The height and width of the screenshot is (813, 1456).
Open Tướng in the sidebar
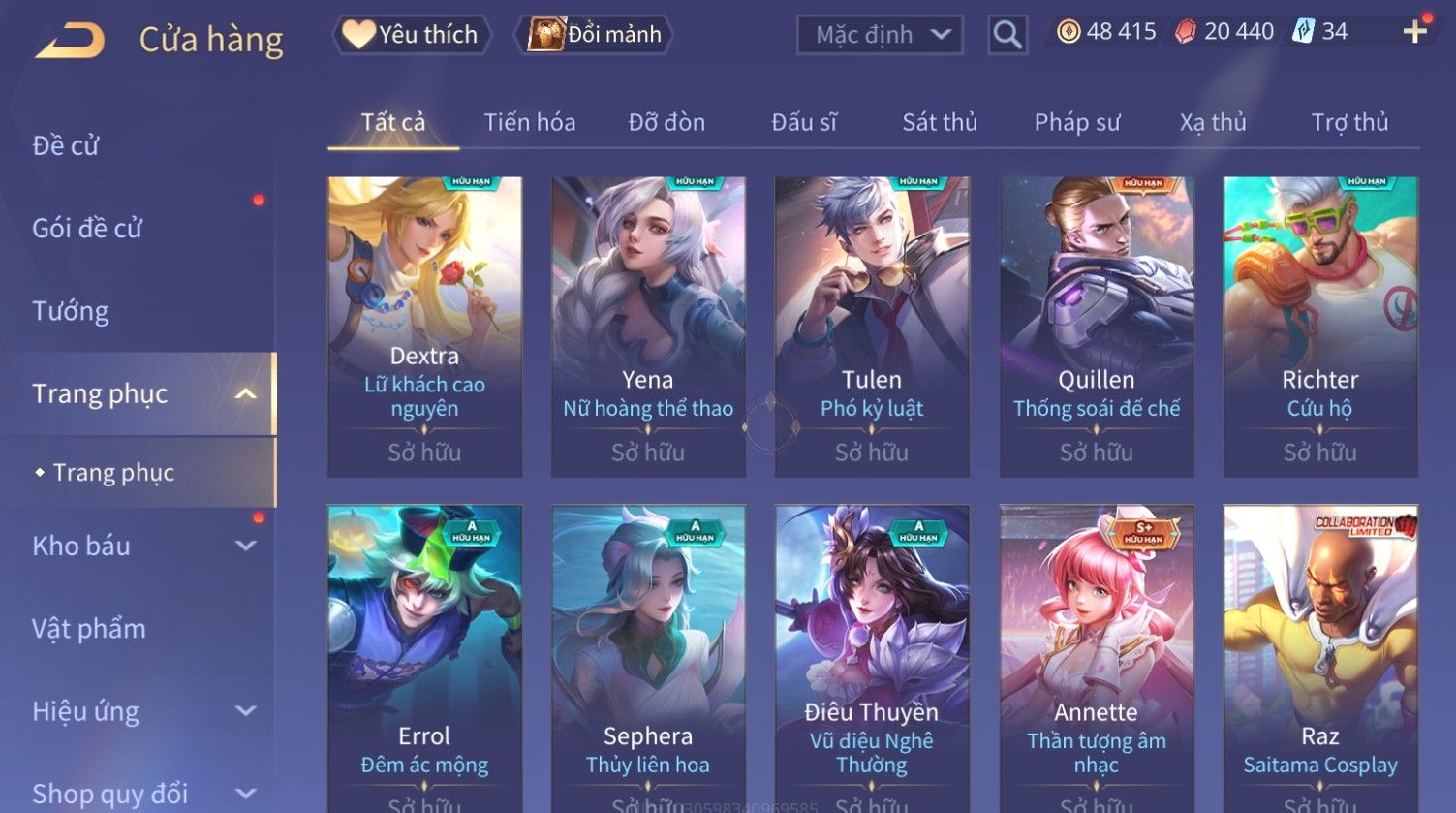71,311
